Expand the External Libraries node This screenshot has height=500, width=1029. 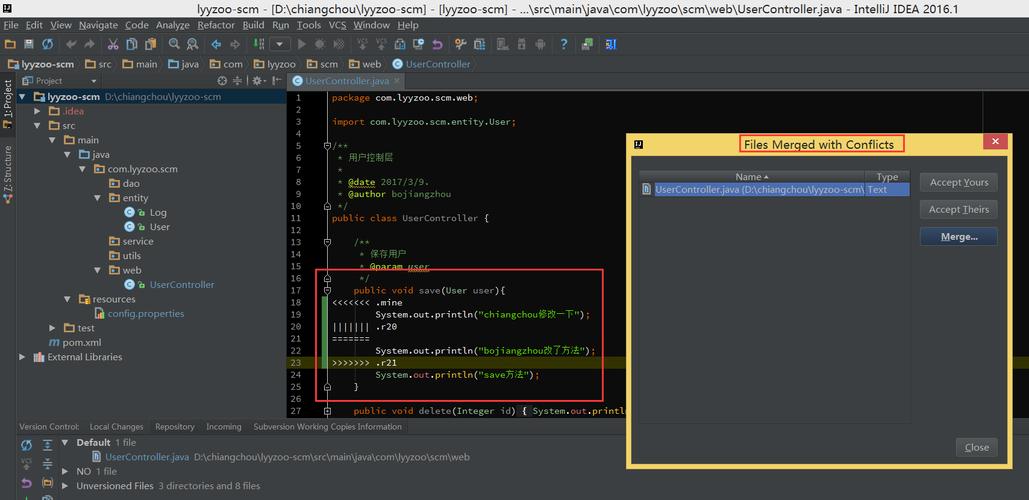tap(23, 357)
